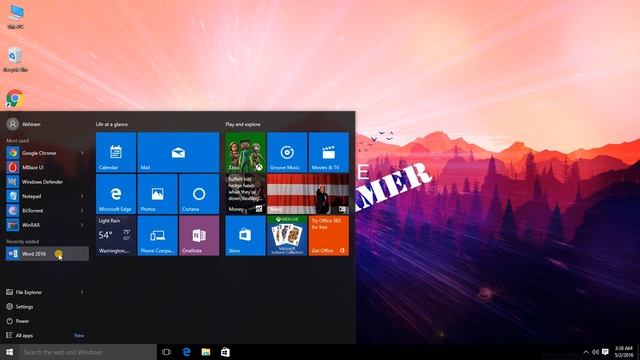Expand File Explorer jump list arrow
640x360 pixels.
coord(82,292)
